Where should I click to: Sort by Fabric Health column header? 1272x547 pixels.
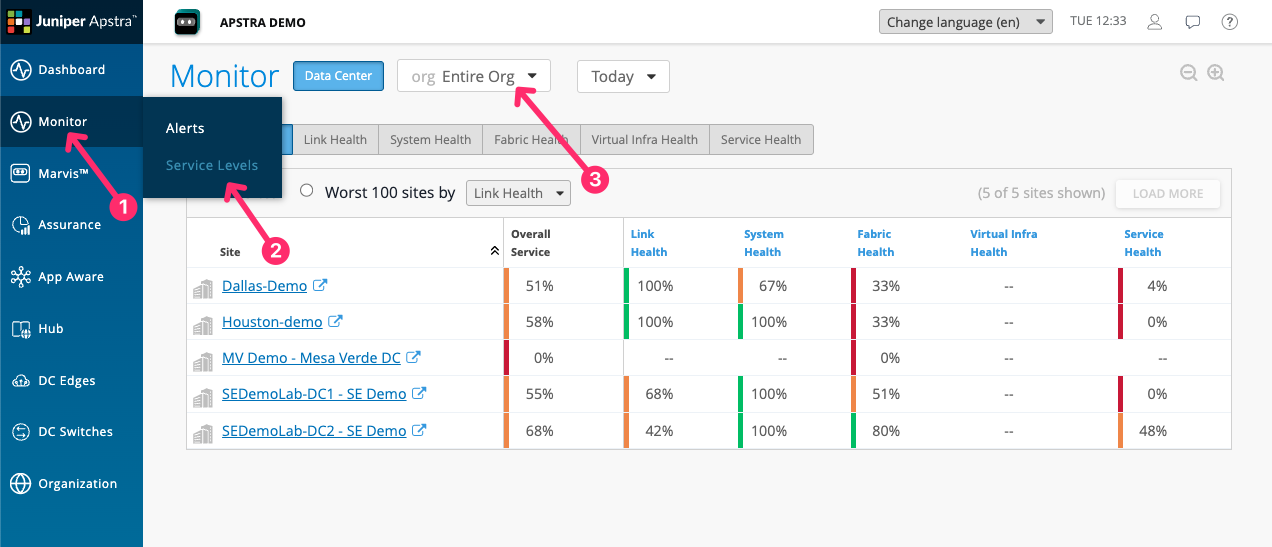tap(875, 243)
